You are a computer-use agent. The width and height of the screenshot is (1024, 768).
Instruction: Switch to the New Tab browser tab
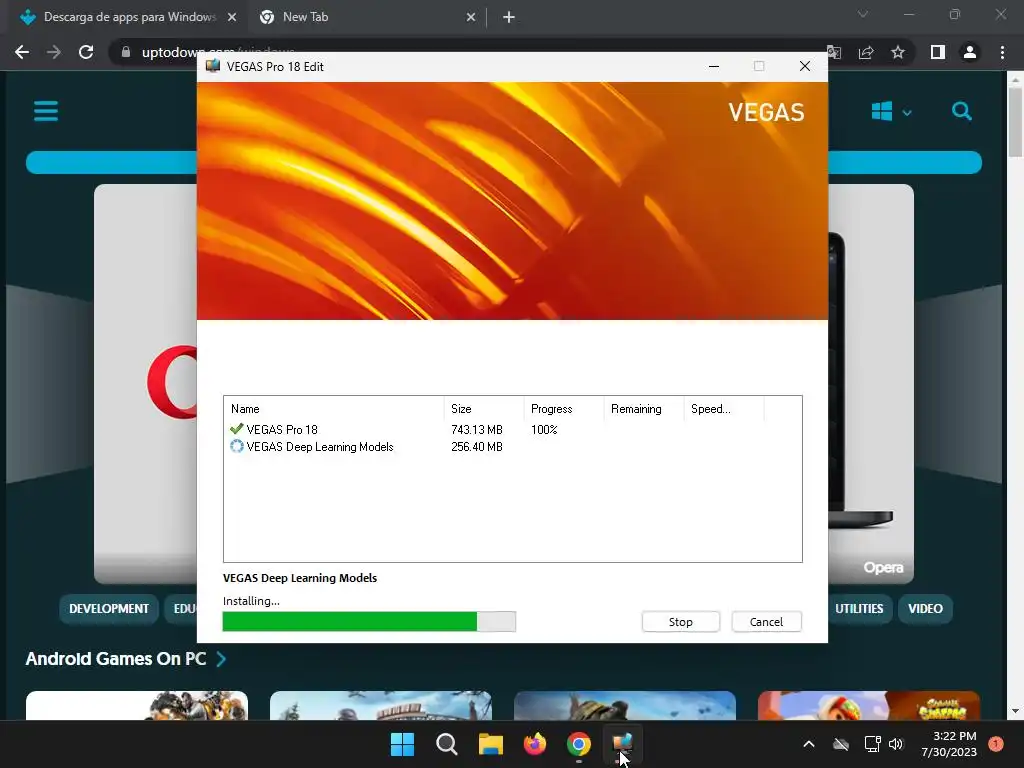click(366, 17)
